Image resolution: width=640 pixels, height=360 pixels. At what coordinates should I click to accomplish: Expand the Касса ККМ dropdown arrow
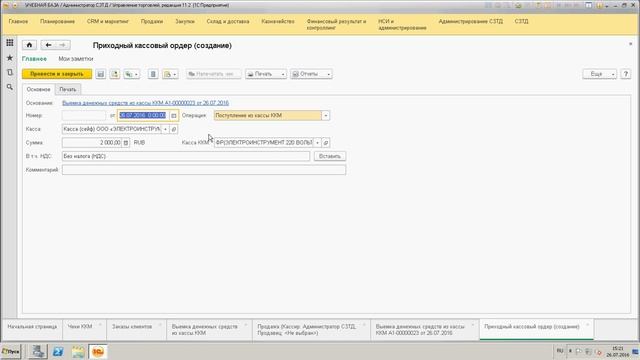pos(318,142)
